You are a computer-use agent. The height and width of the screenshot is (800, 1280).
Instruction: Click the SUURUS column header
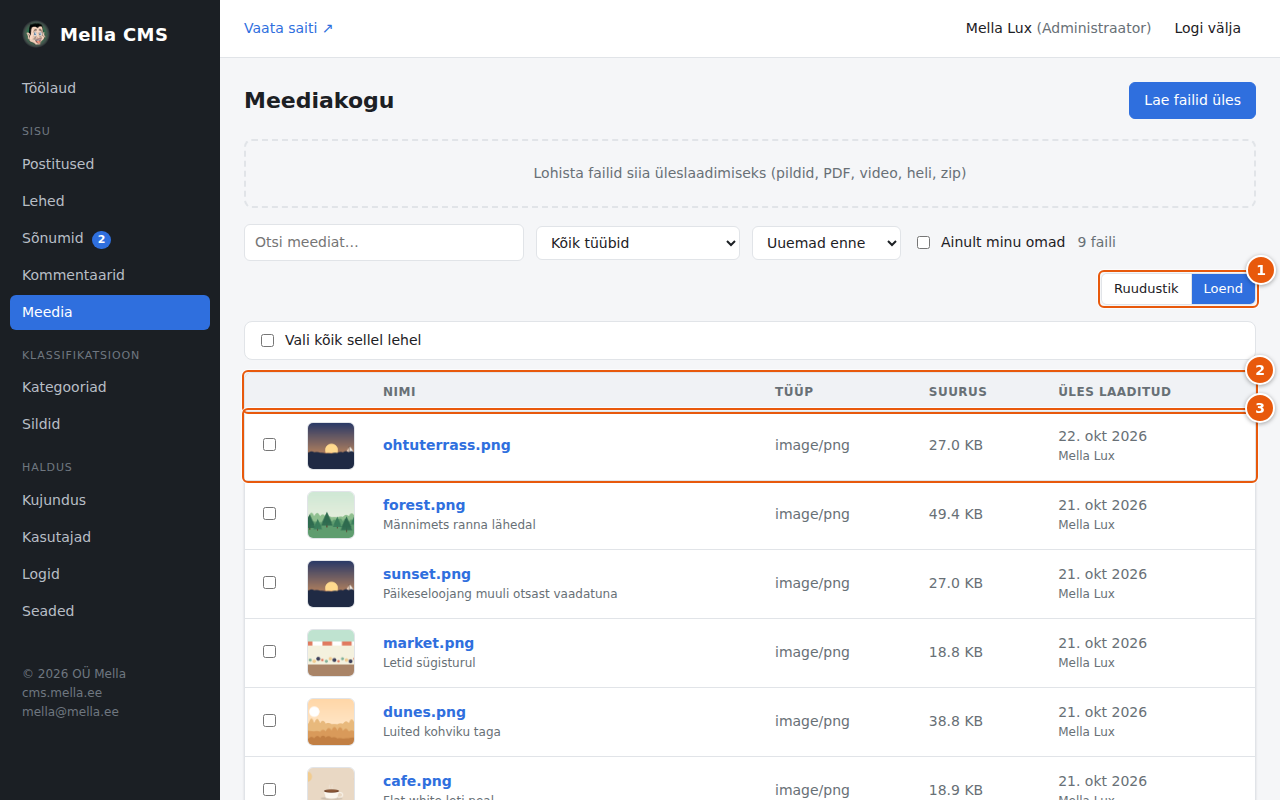(x=958, y=392)
